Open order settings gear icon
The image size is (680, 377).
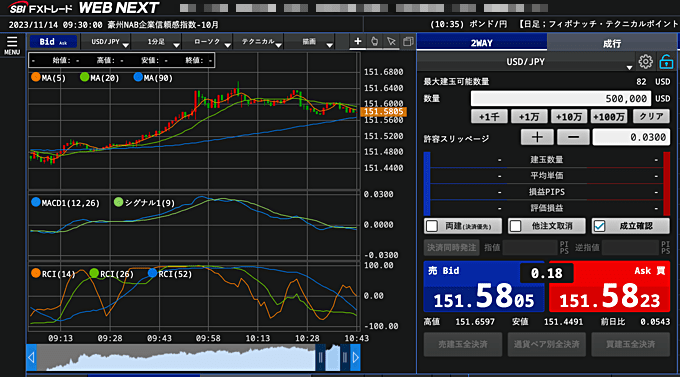pyautogui.click(x=645, y=62)
